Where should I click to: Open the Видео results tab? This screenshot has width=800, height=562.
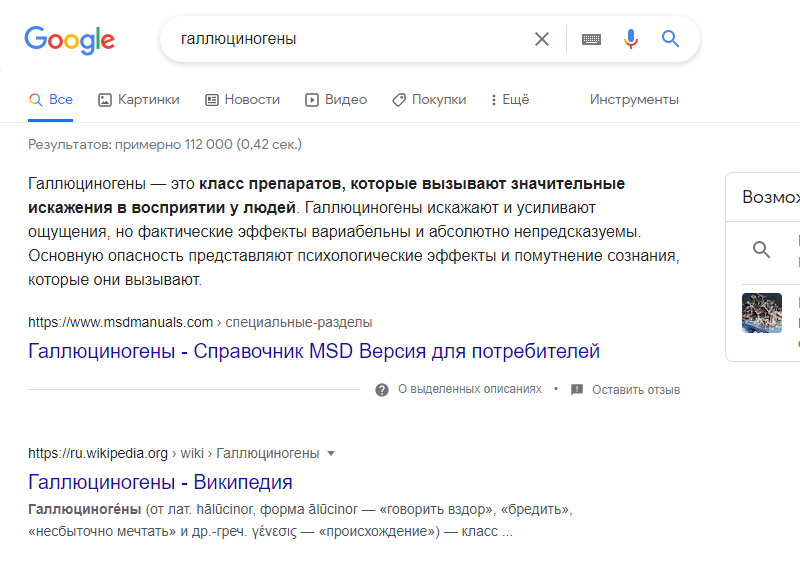(336, 99)
